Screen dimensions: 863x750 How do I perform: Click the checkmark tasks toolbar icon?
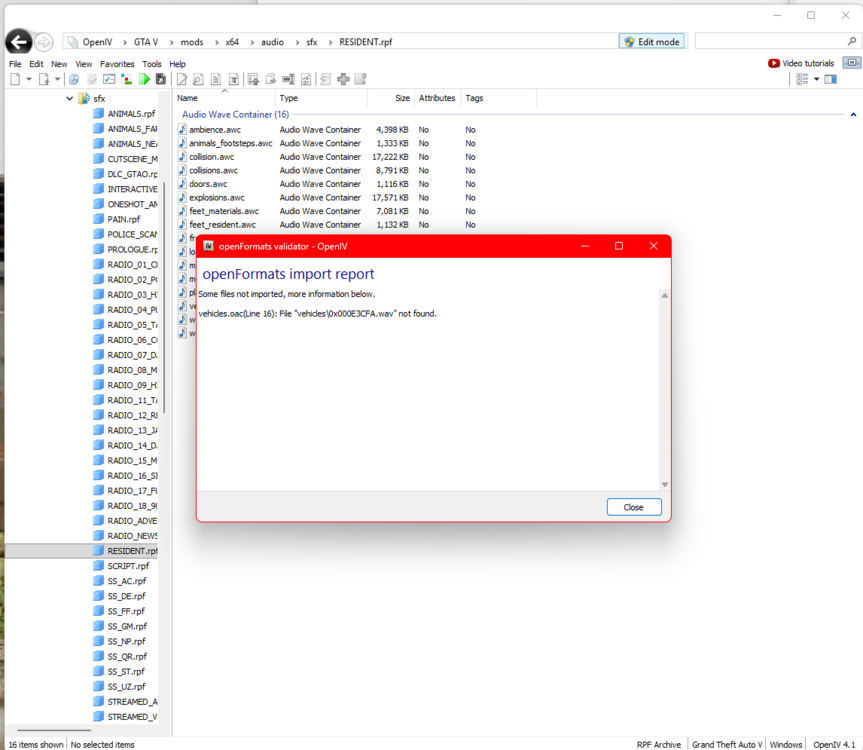tap(107, 79)
